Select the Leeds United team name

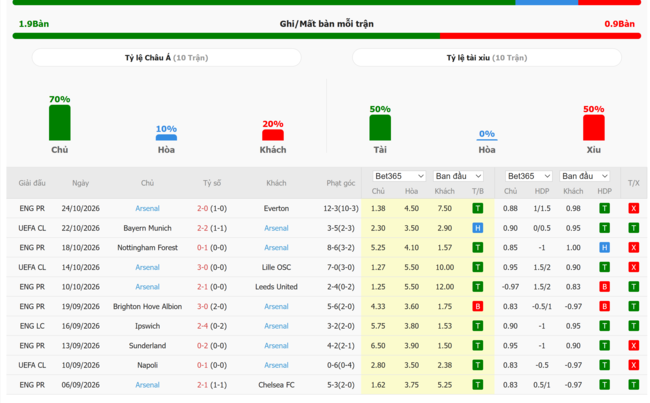[276, 286]
